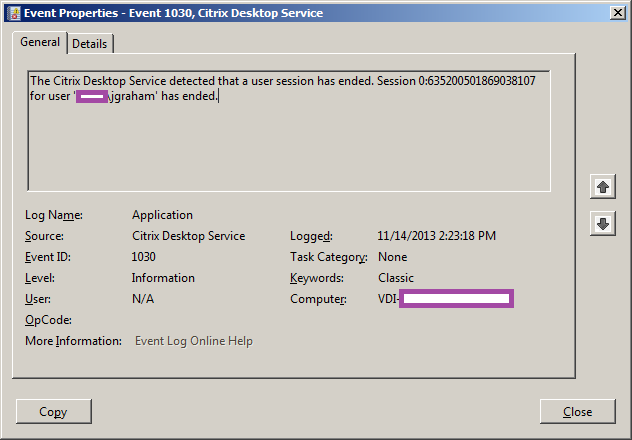
Task: Switch to the Details tab
Action: 90,44
